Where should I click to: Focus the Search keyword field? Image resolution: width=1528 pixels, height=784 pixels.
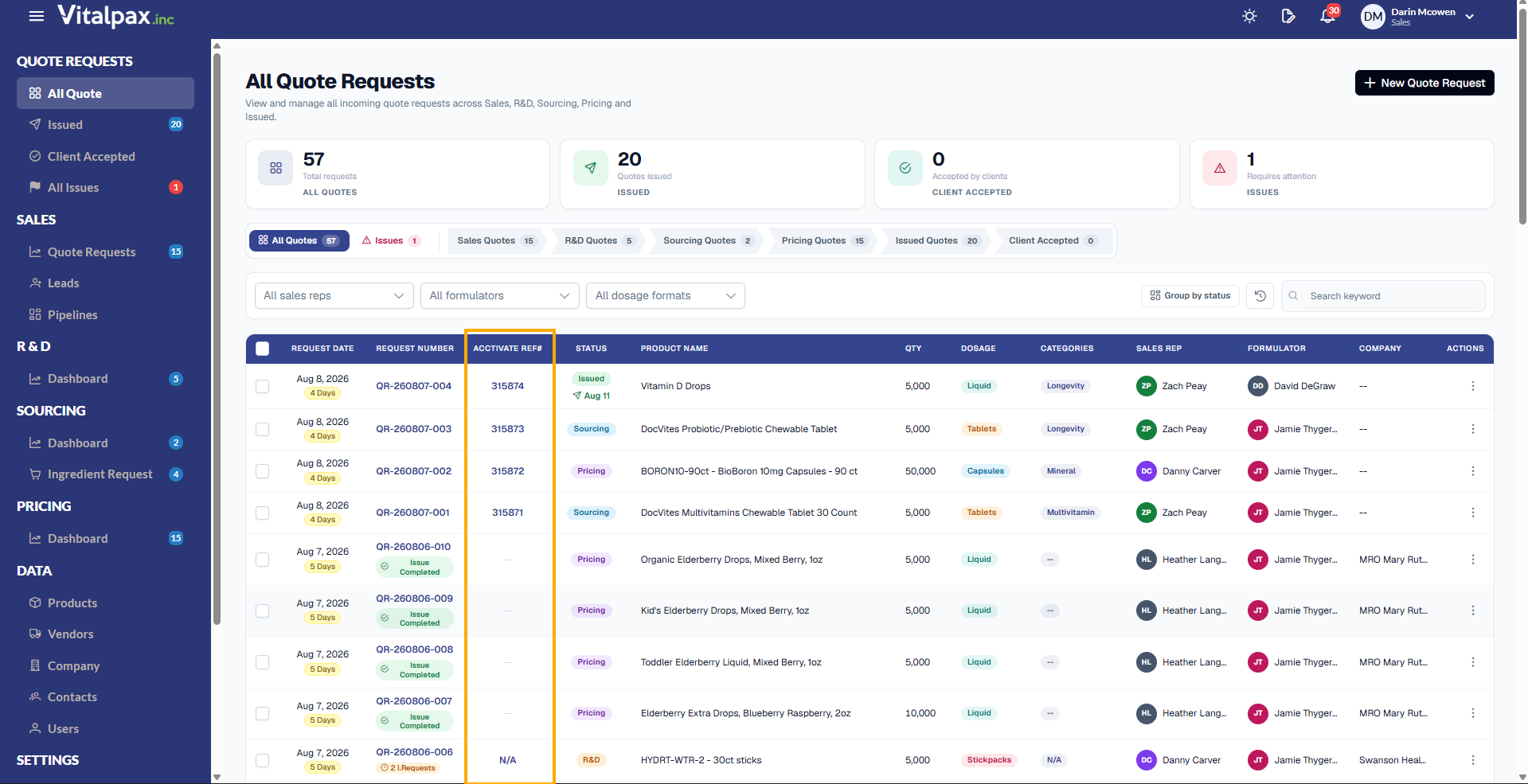[x=1384, y=295]
